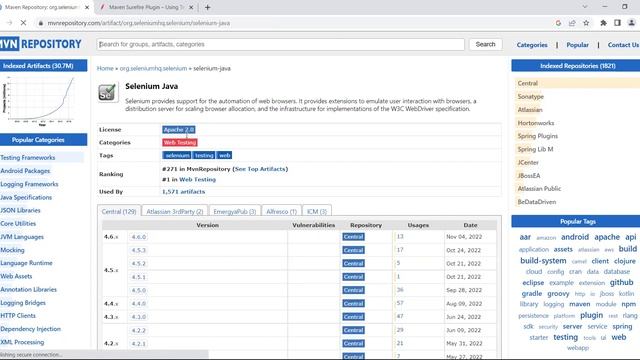Open the Web Testing ranking link
This screenshot has width=640, height=360.
coord(198,180)
